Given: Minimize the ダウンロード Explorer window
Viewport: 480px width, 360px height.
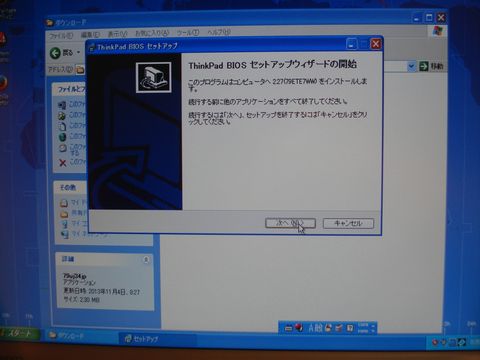Looking at the screenshot, I should point(417,18).
